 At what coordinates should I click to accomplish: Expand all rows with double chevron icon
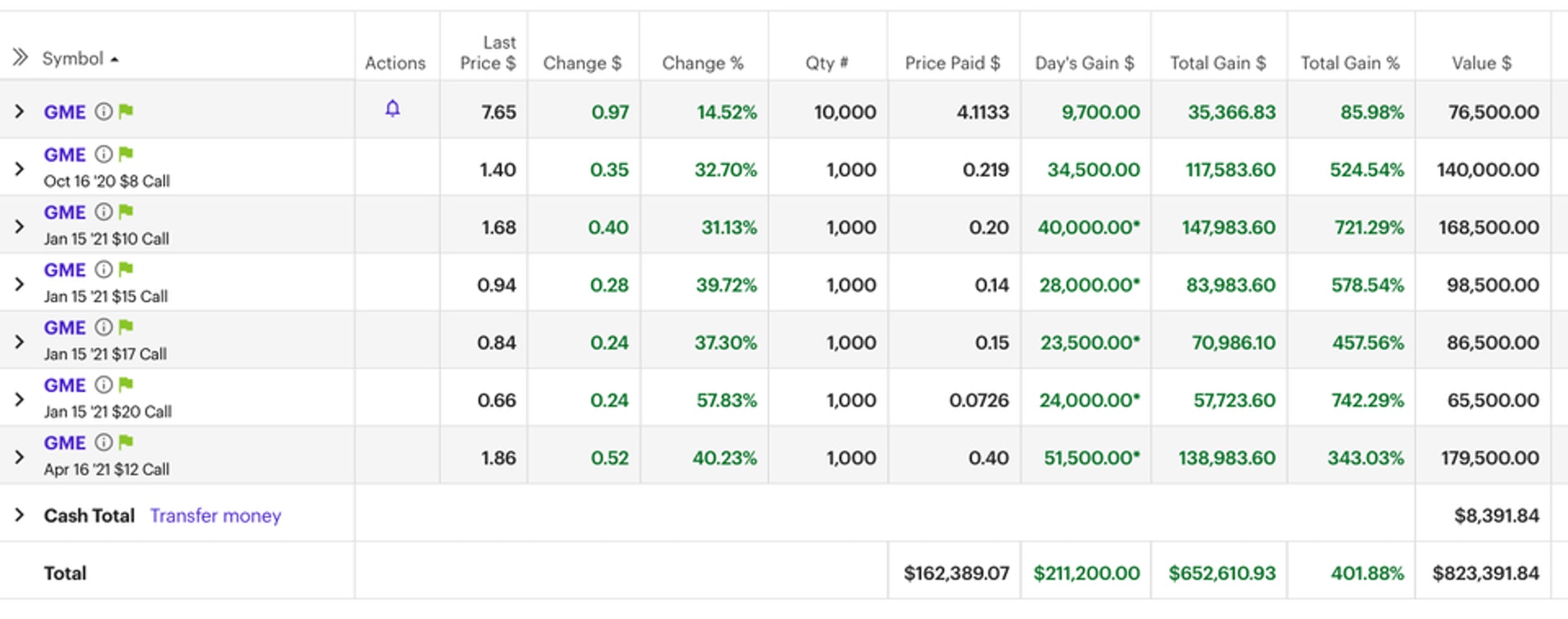coord(20,57)
